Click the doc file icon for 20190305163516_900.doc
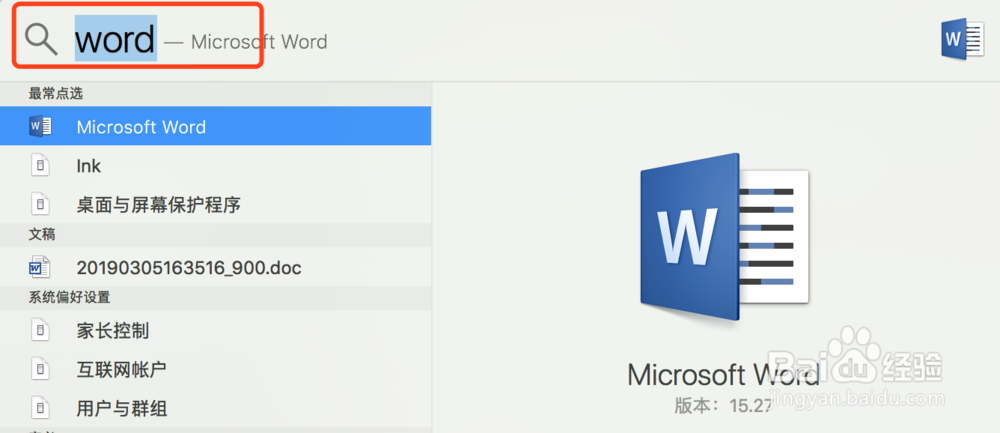This screenshot has width=1000, height=433. click(x=40, y=267)
